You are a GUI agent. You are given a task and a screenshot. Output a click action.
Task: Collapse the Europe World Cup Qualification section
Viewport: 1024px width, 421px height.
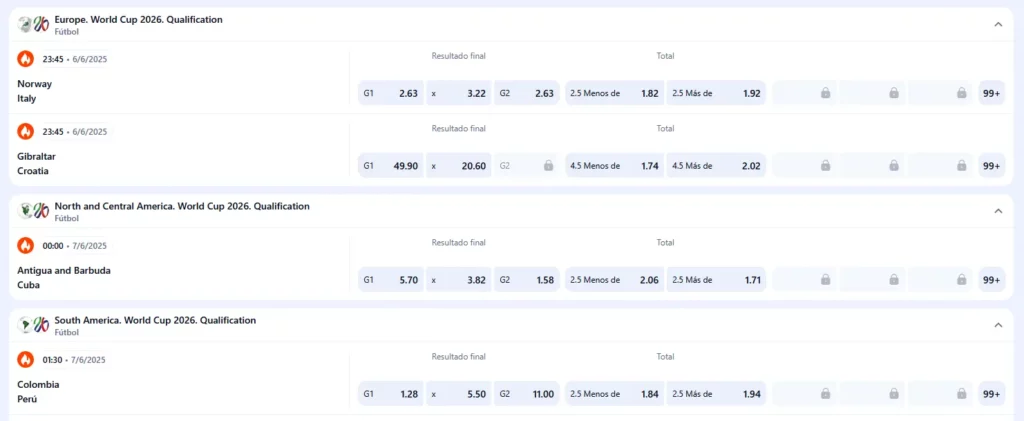click(x=998, y=25)
